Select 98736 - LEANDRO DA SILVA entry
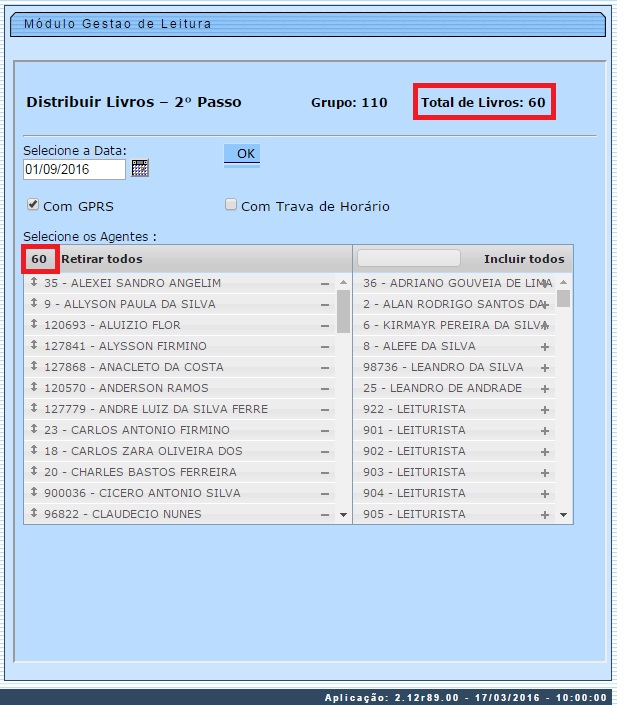Screen dimensions: 641x705 443,368
